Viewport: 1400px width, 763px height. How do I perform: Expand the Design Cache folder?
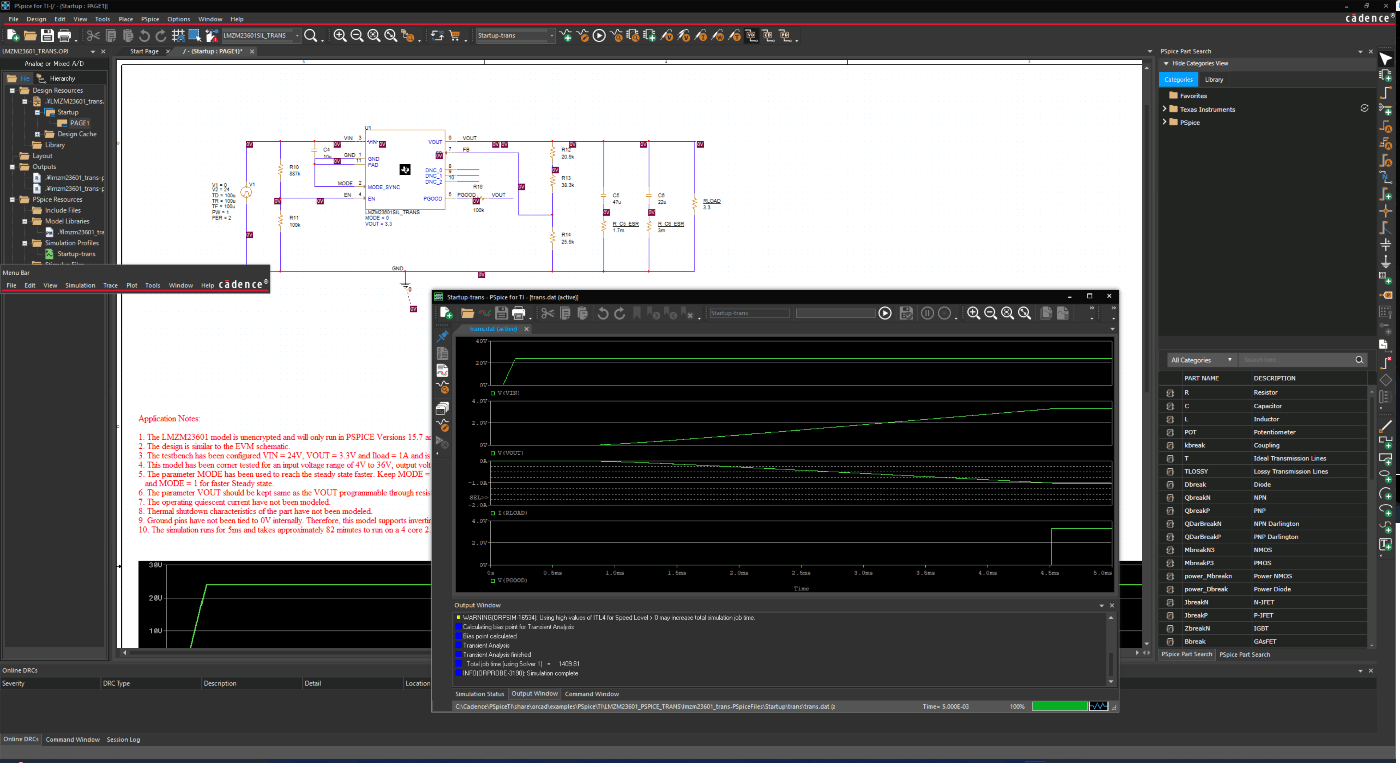point(38,134)
